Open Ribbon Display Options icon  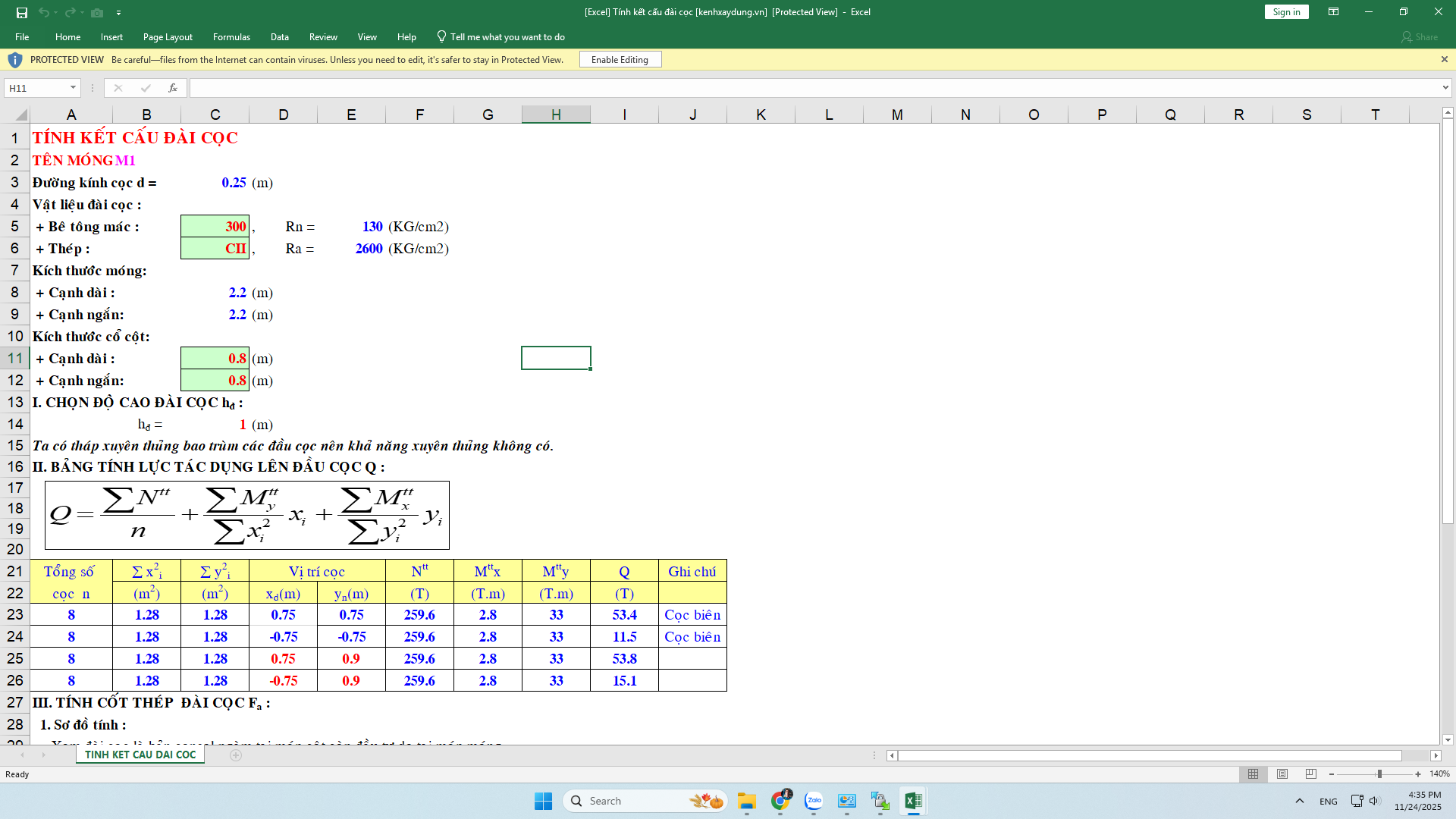point(1333,12)
